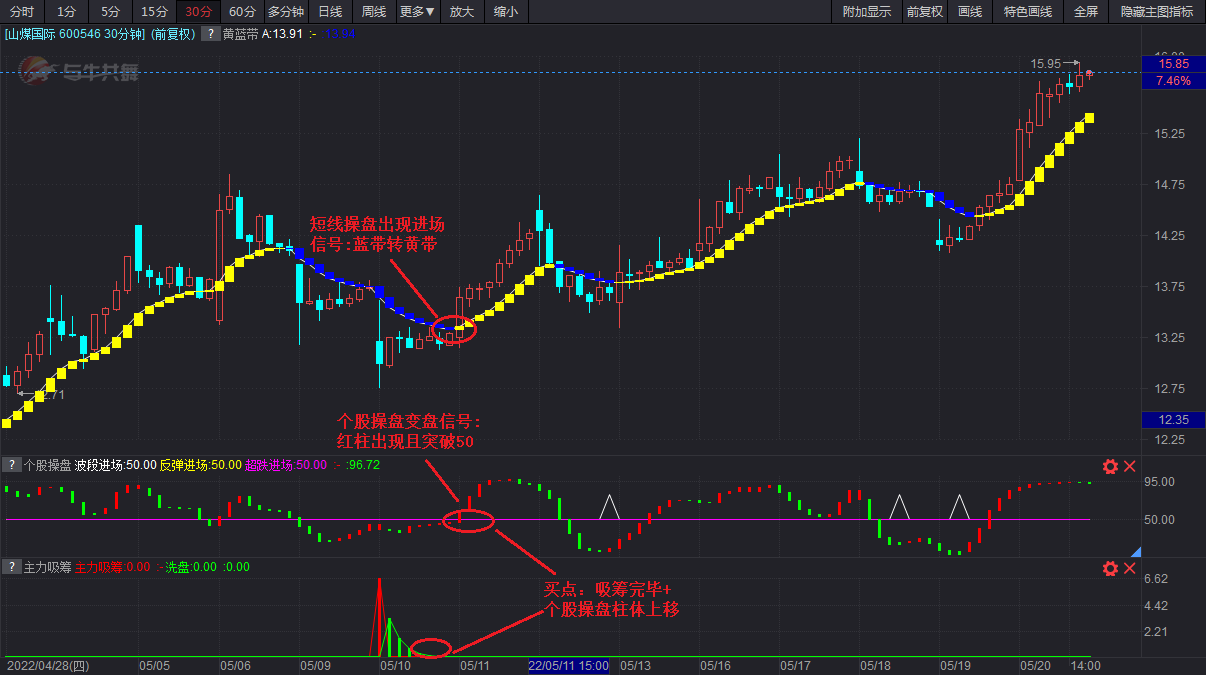The height and width of the screenshot is (675, 1206).
Task: Open 附加显示 options
Action: click(867, 12)
